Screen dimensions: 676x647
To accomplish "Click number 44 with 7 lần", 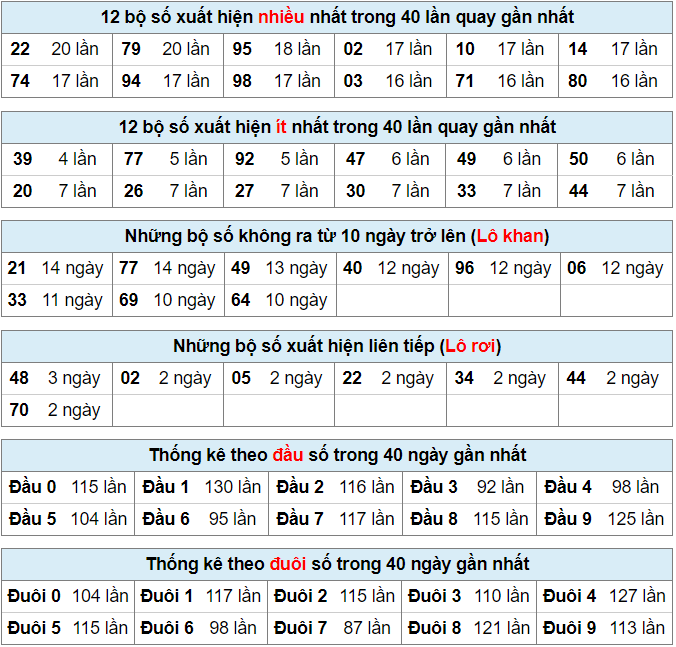I will click(615, 191).
